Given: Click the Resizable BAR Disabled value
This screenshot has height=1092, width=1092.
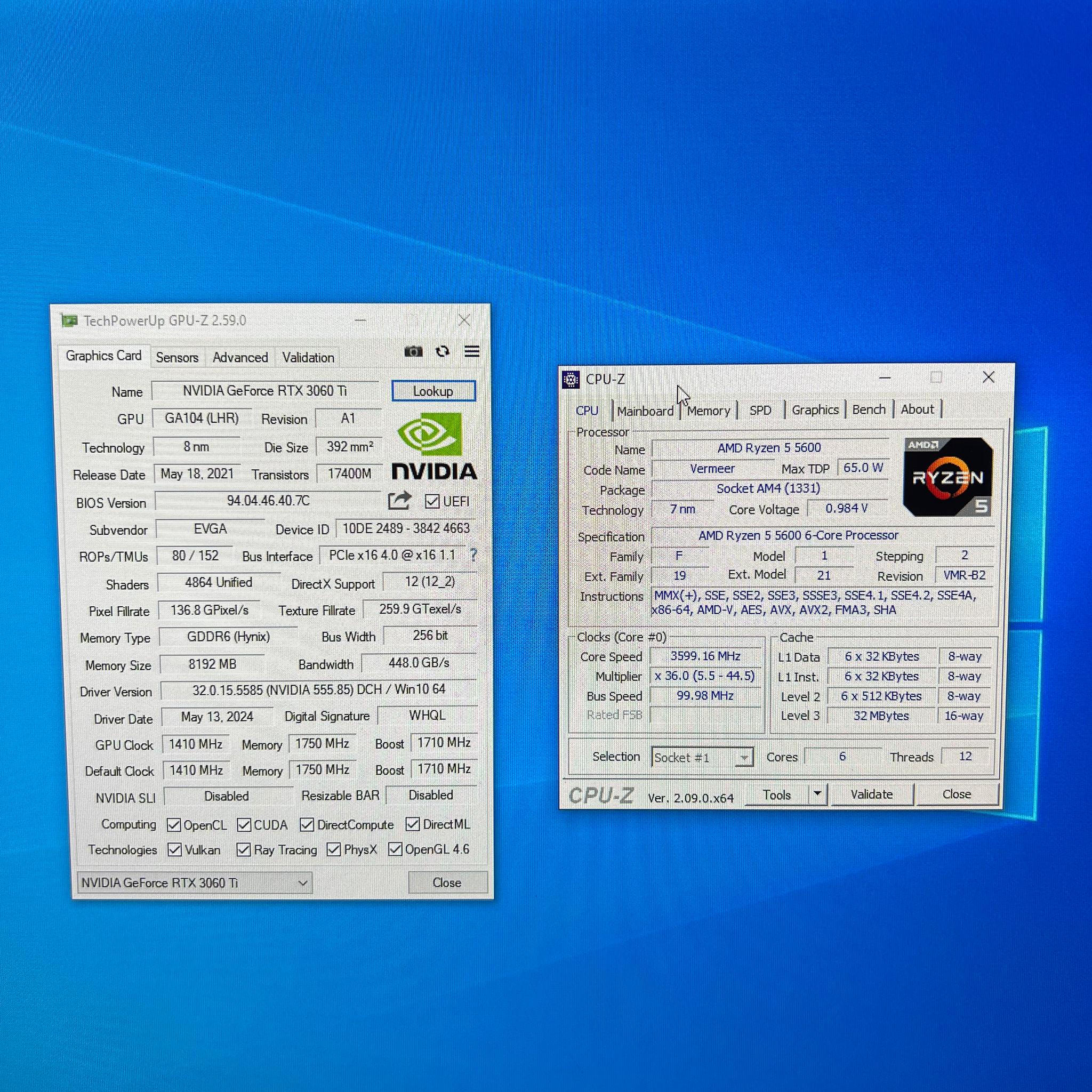Looking at the screenshot, I should click(x=431, y=795).
